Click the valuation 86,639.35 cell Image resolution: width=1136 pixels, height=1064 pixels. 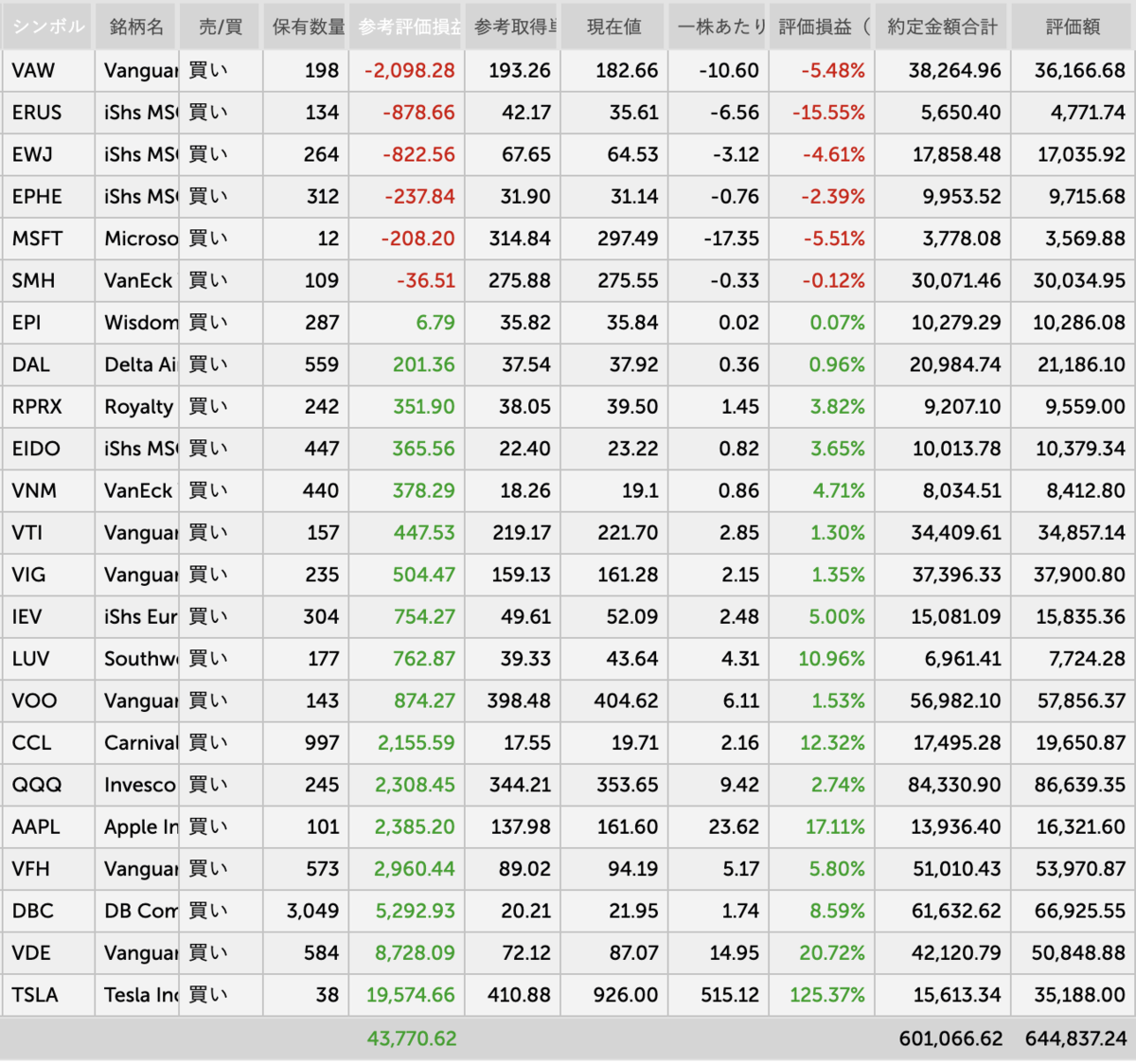click(1074, 785)
